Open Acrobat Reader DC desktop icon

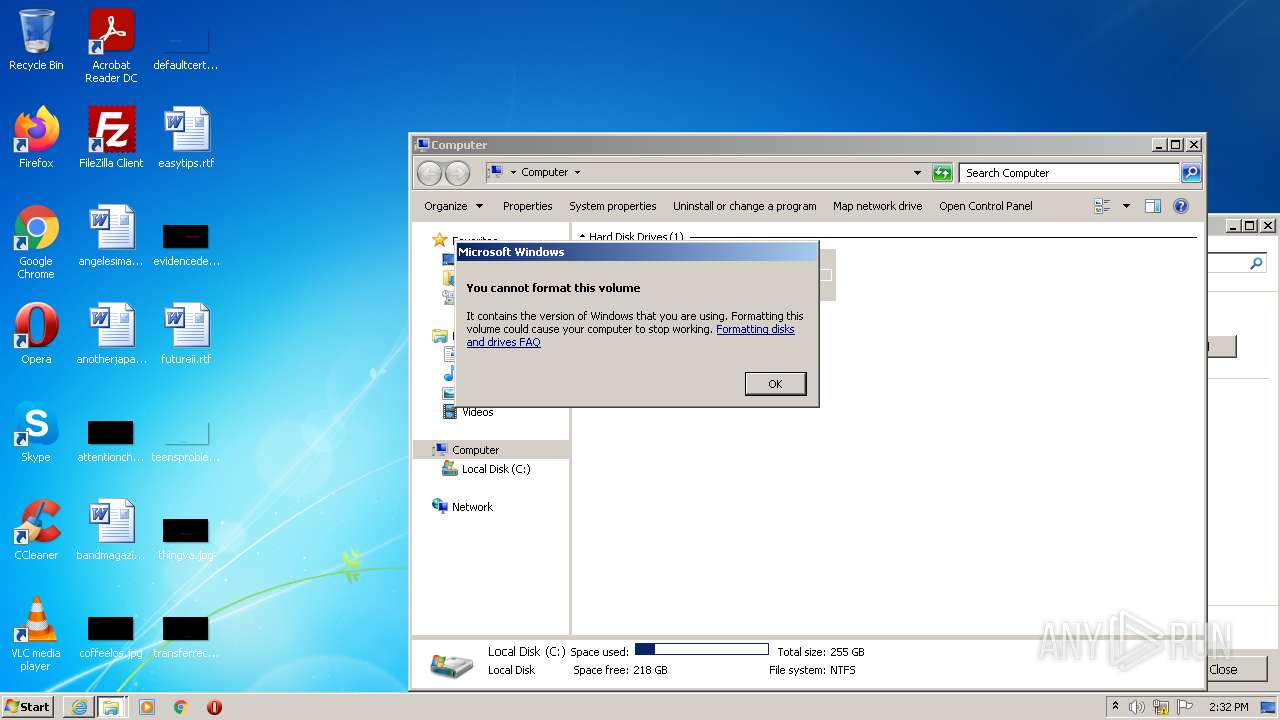tap(111, 45)
